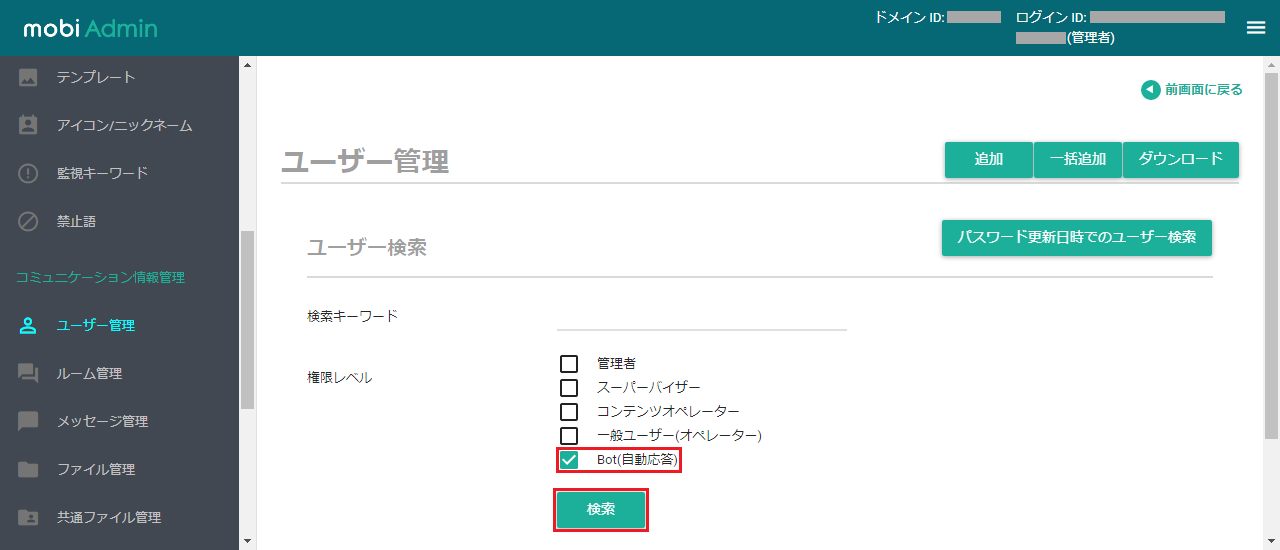1280x550 pixels.
Task: Click the アイコン/ニックネーム badge icon
Action: pyautogui.click(x=28, y=125)
